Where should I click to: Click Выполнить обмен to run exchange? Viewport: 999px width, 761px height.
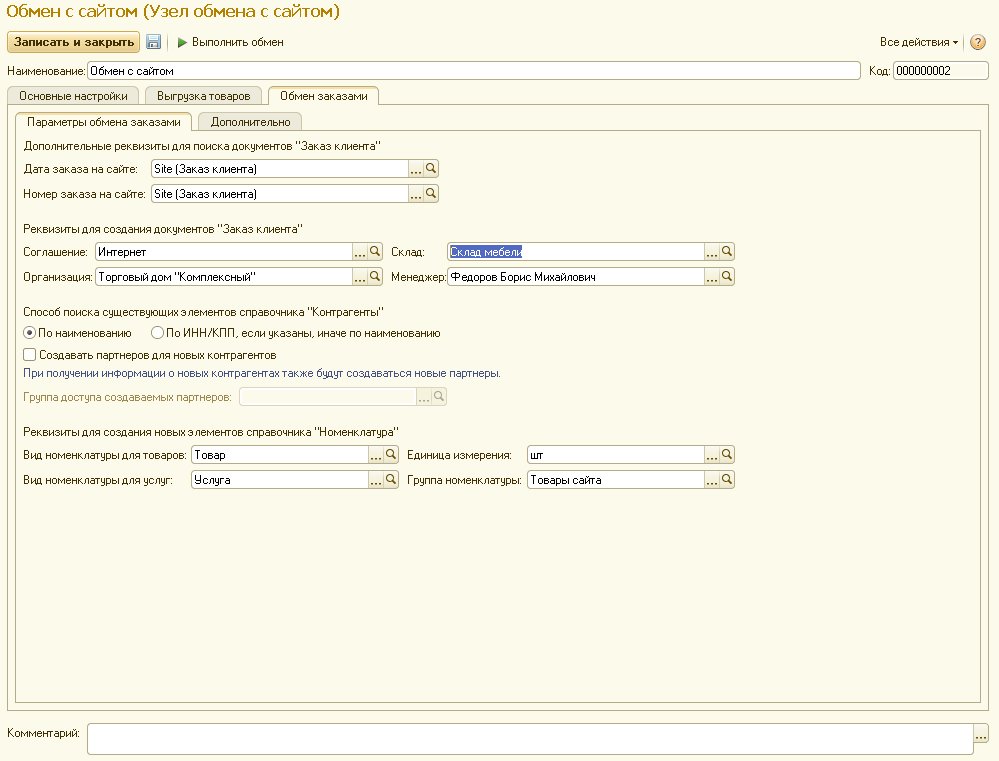[230, 42]
